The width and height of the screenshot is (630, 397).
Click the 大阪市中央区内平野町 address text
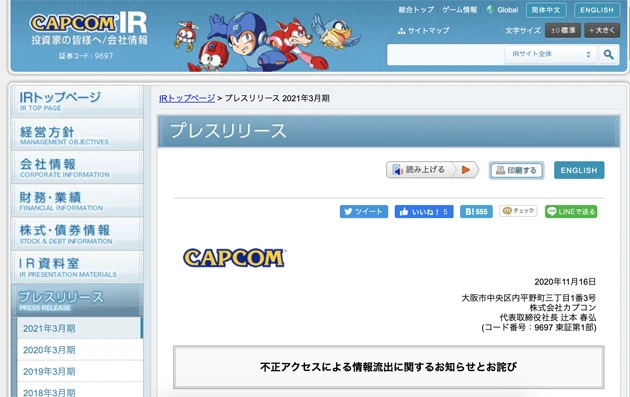pyautogui.click(x=528, y=298)
